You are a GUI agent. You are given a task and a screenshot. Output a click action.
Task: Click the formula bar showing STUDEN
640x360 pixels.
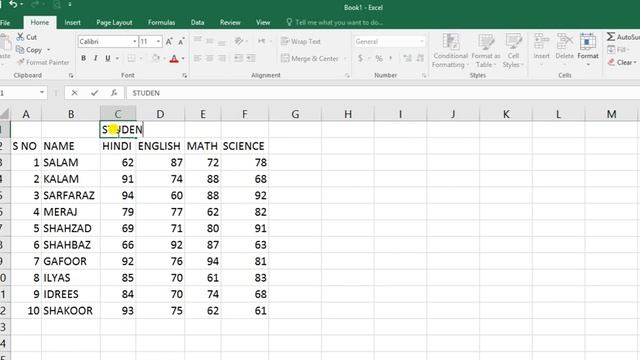[383, 93]
